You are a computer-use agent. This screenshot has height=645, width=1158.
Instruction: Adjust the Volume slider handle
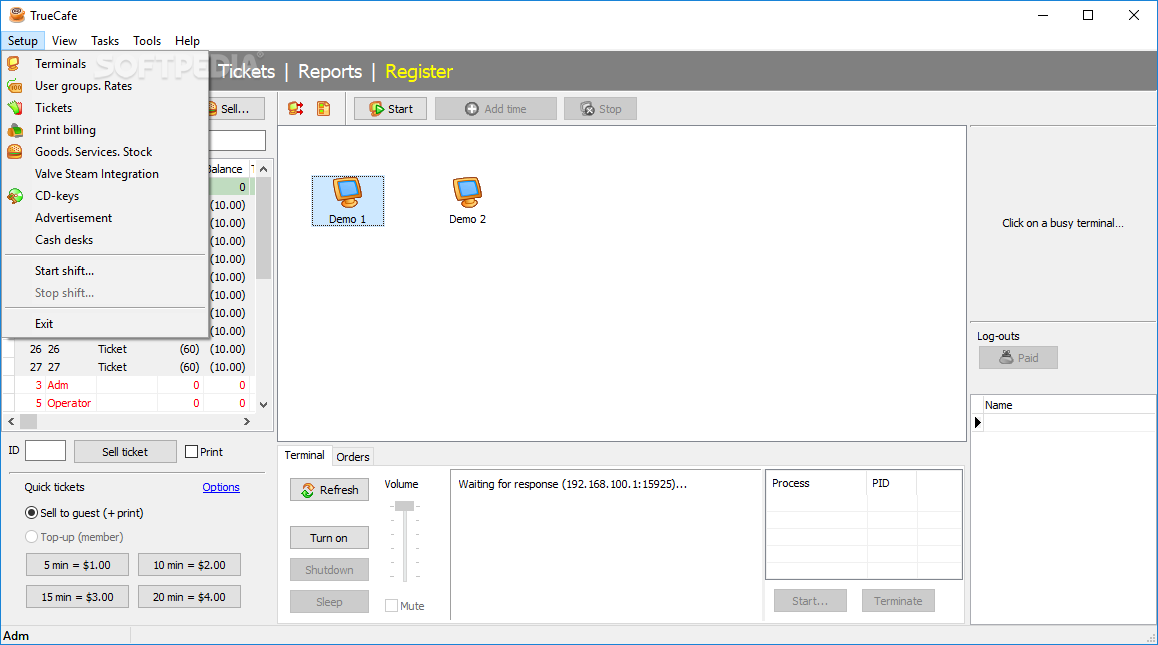404,506
